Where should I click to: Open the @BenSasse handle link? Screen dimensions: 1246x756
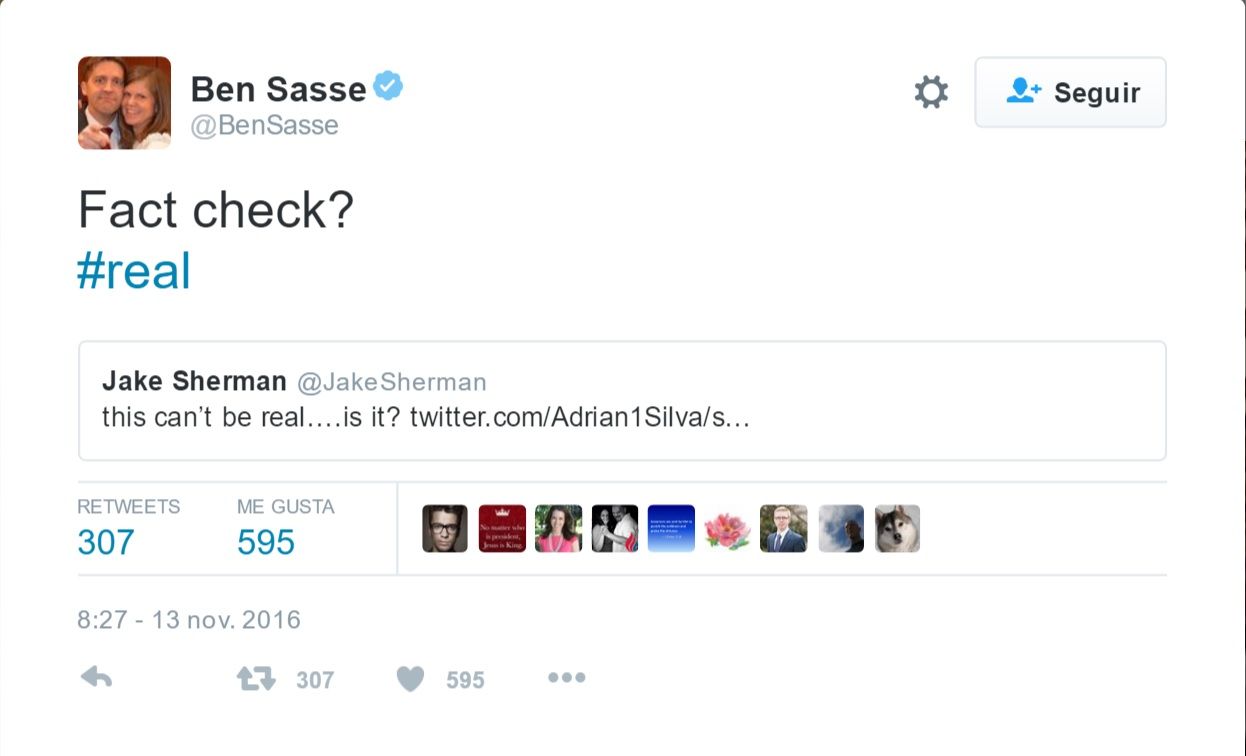pyautogui.click(x=264, y=126)
